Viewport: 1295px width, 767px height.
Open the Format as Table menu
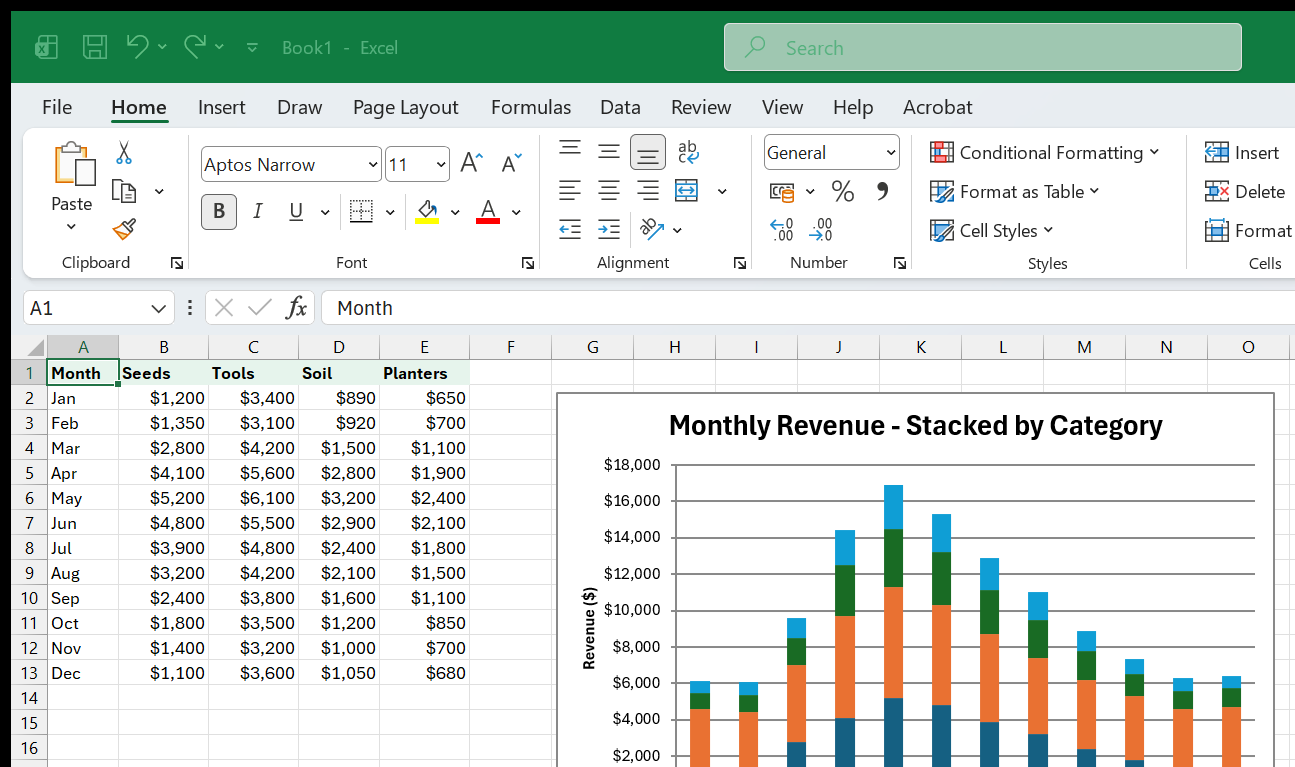[x=1014, y=191]
